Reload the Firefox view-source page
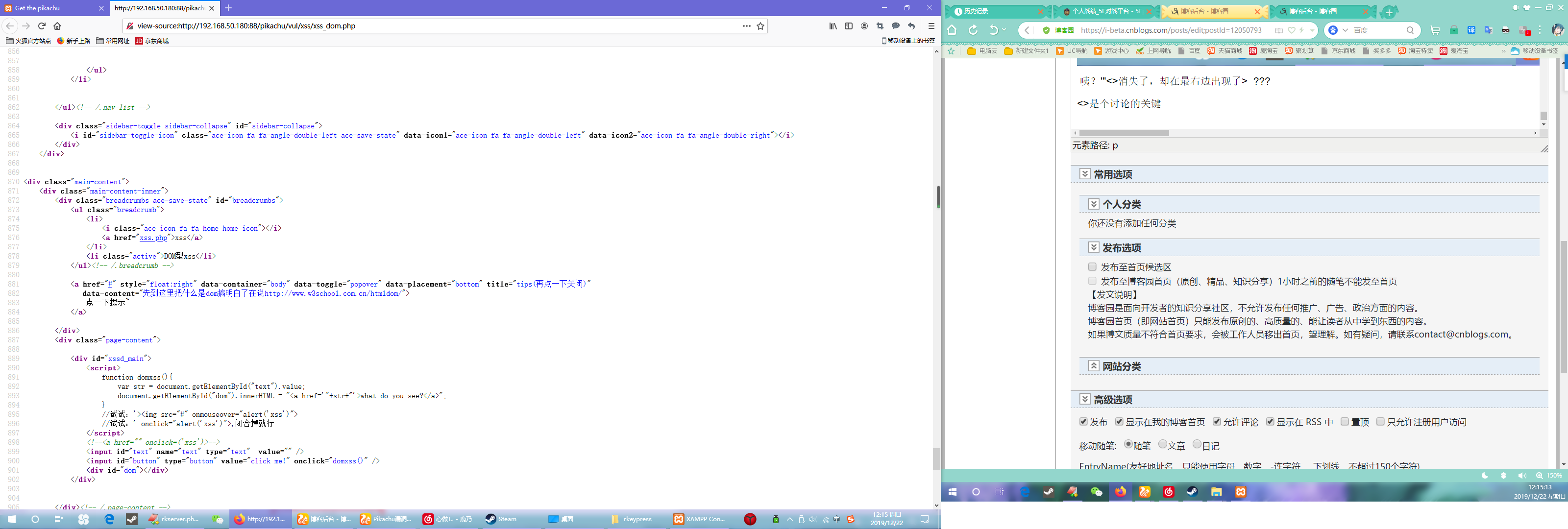This screenshot has width=1568, height=529. point(42,26)
